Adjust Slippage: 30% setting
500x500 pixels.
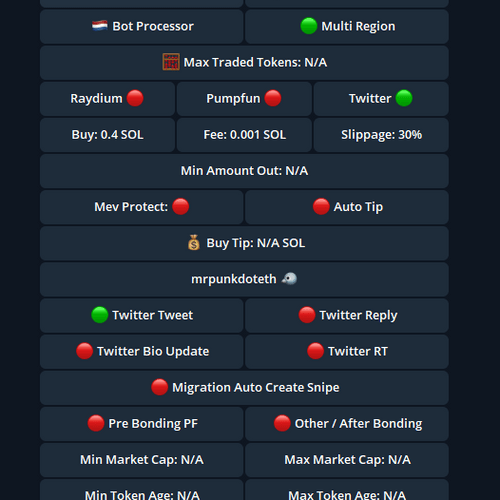[381, 135]
